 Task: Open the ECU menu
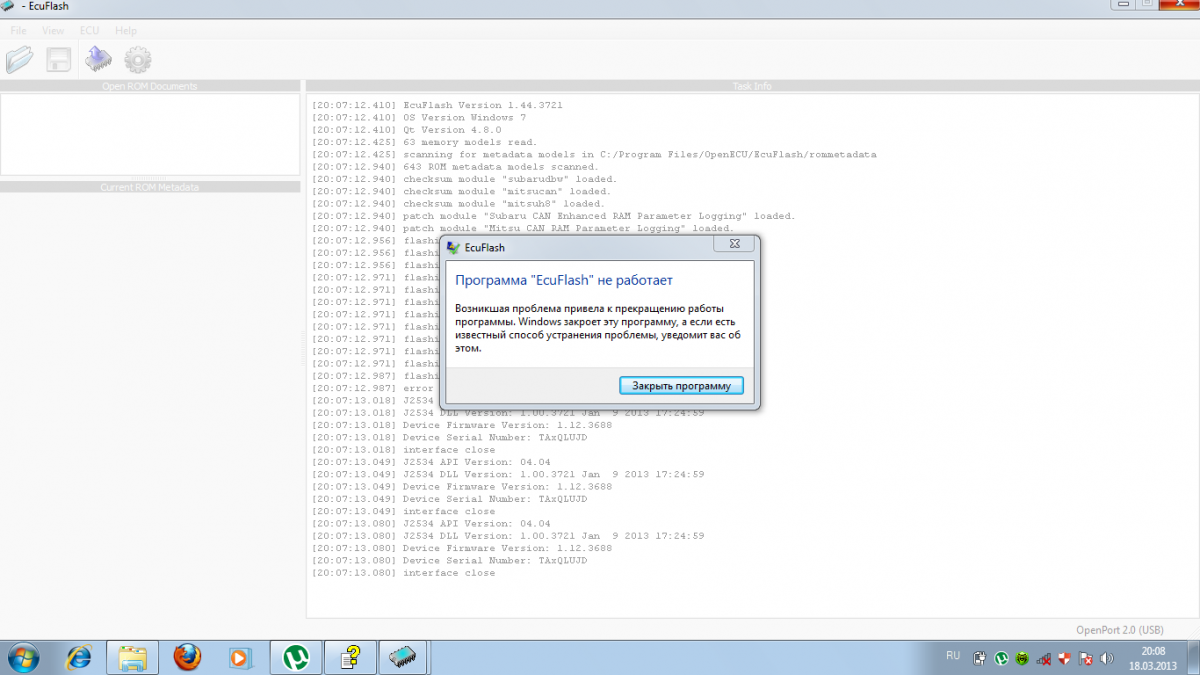point(90,31)
